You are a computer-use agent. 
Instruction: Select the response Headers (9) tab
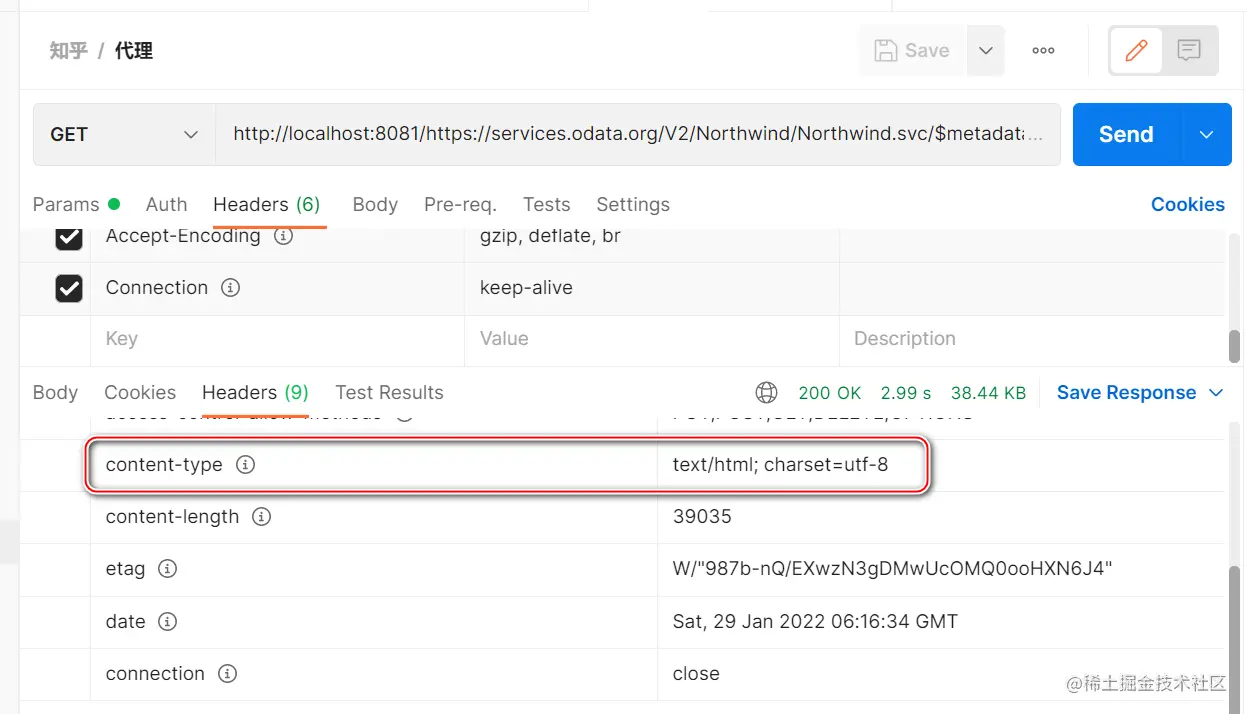[x=255, y=393]
